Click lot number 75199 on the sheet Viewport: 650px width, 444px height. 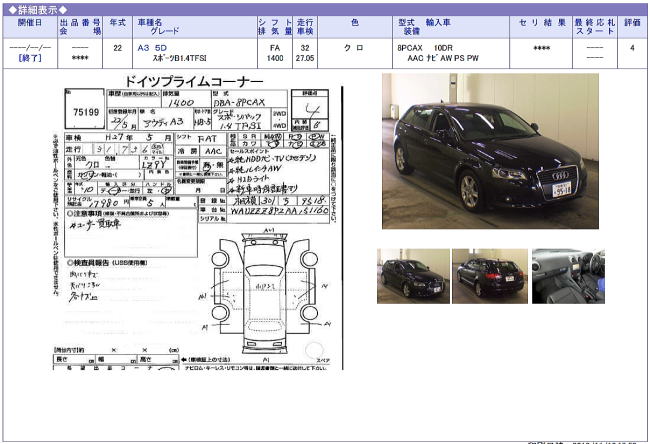point(86,112)
